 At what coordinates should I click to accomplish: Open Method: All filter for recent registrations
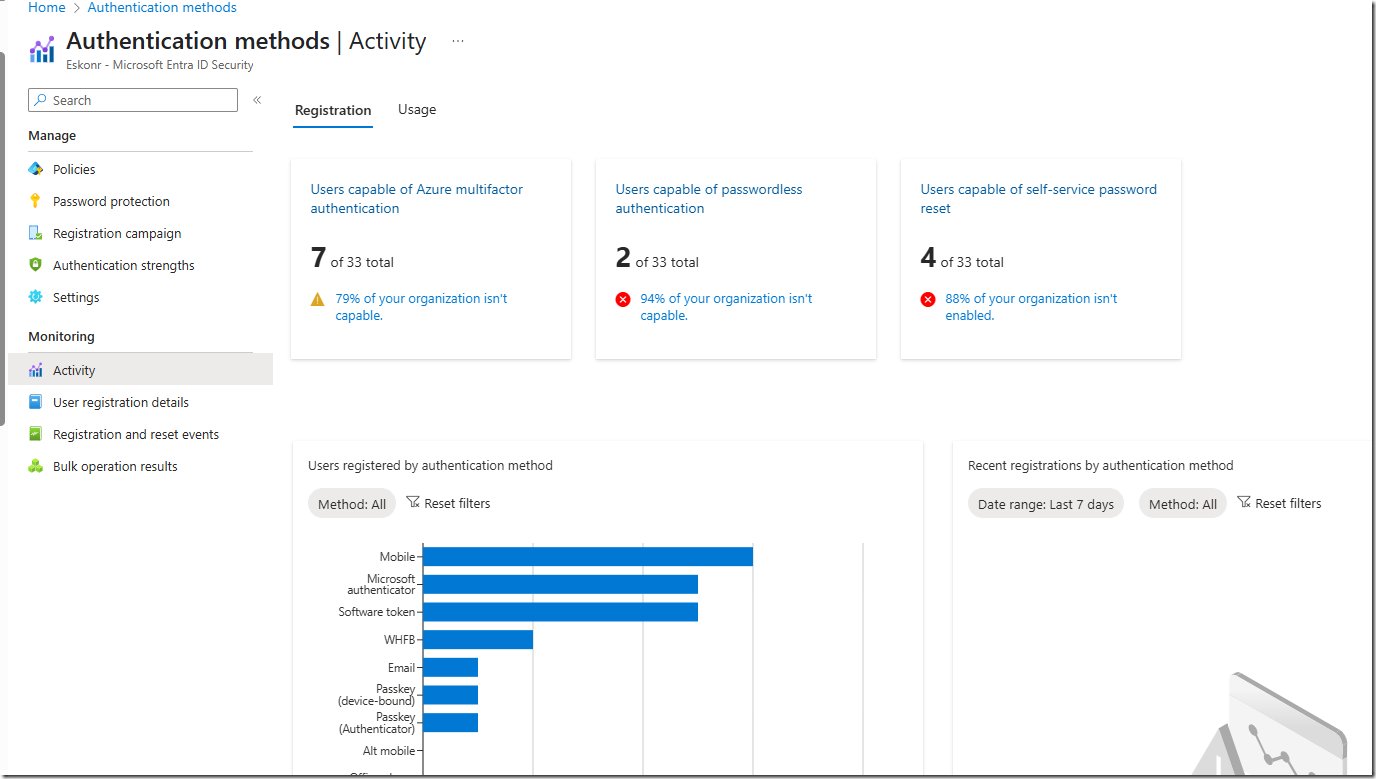(1182, 504)
